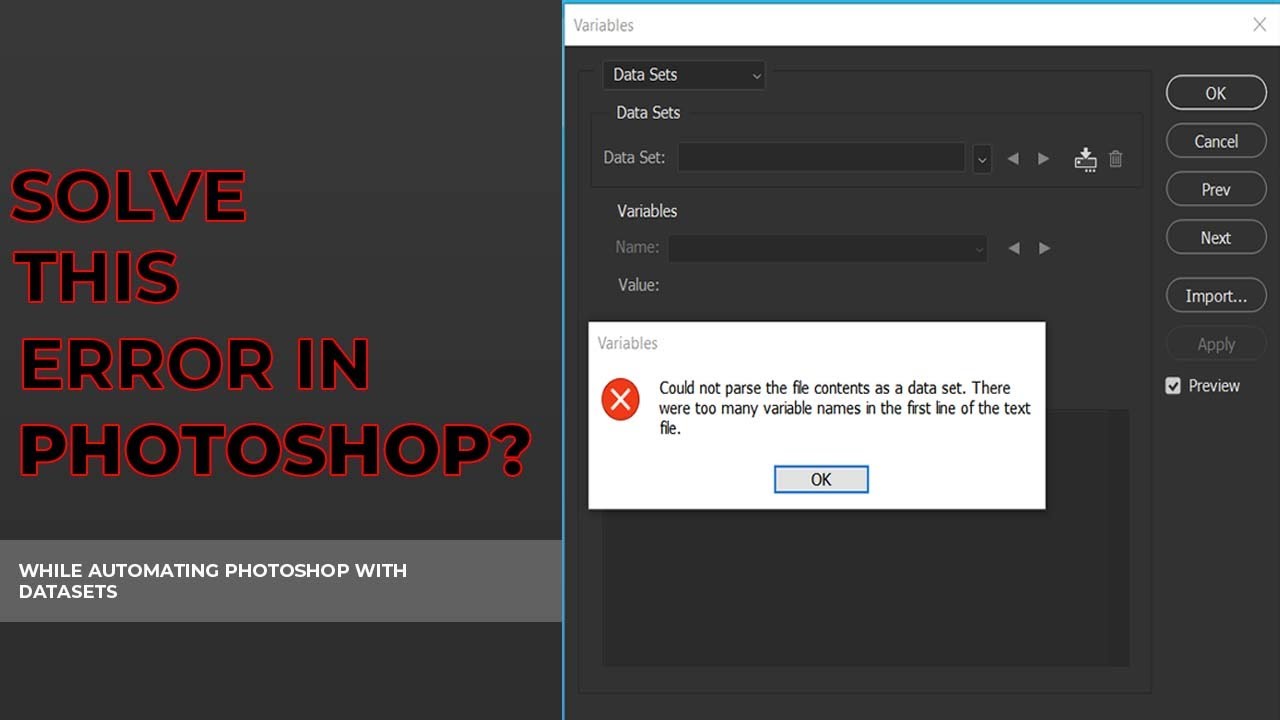Go to next variable arrow
This screenshot has width=1280, height=720.
coord(1044,248)
